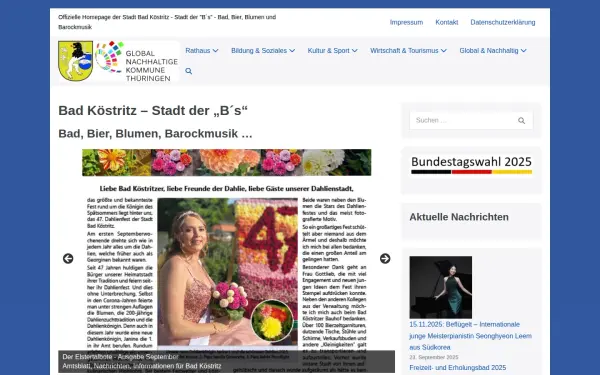Open the Datenschutzerklärung link
The image size is (600, 375).
coord(503,22)
